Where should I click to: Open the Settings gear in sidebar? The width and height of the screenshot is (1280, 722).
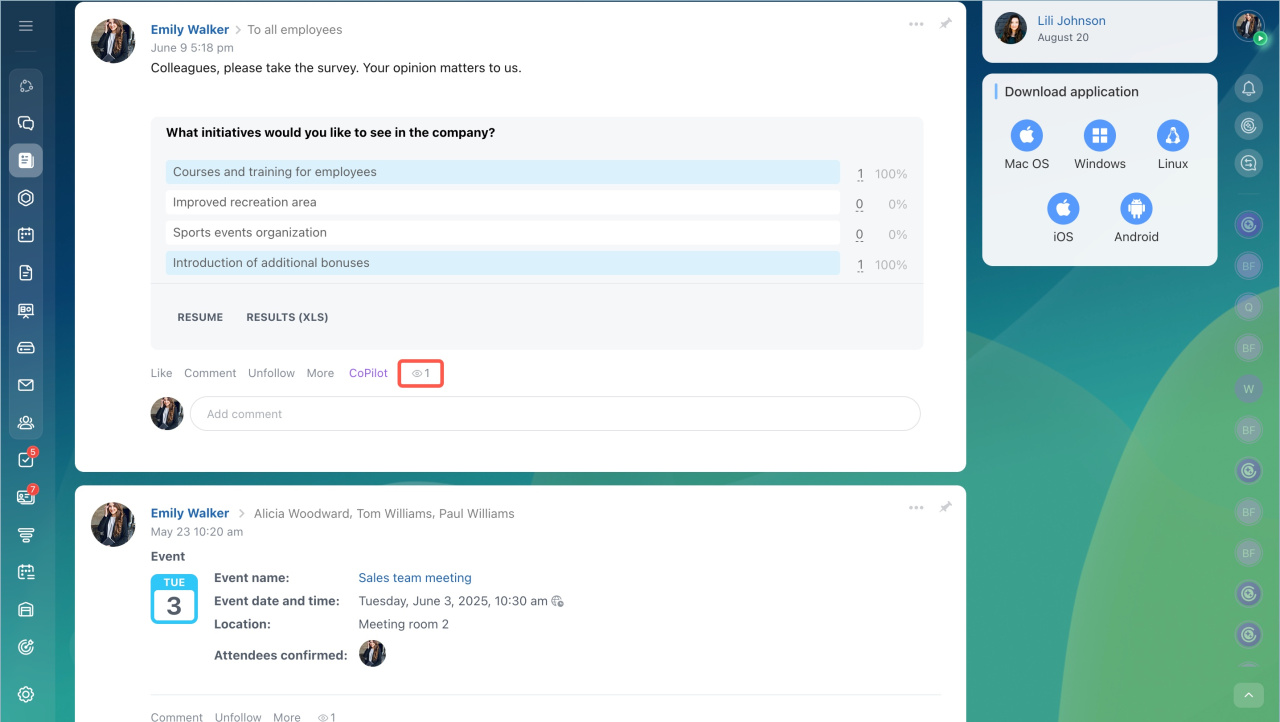coord(26,694)
